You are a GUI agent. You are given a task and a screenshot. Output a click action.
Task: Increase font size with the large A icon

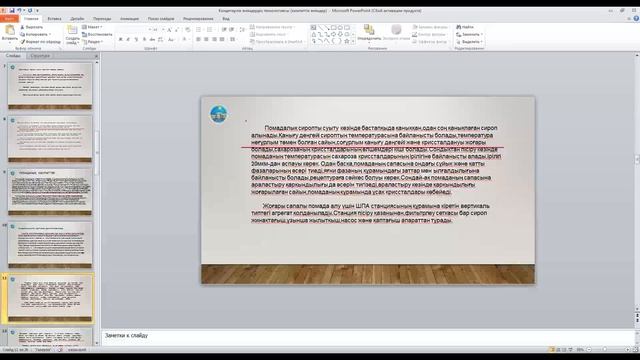[x=169, y=29]
